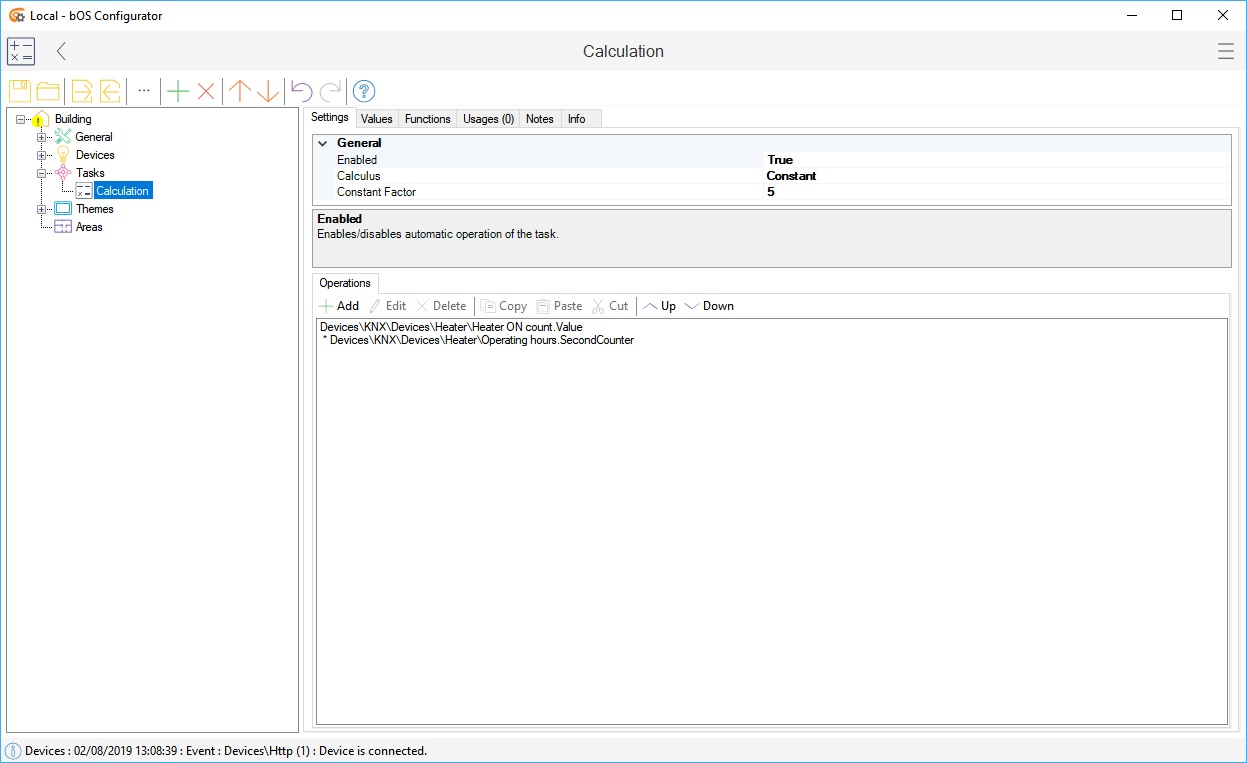Click the purple undo arrow icon
The width and height of the screenshot is (1247, 763).
(x=301, y=91)
